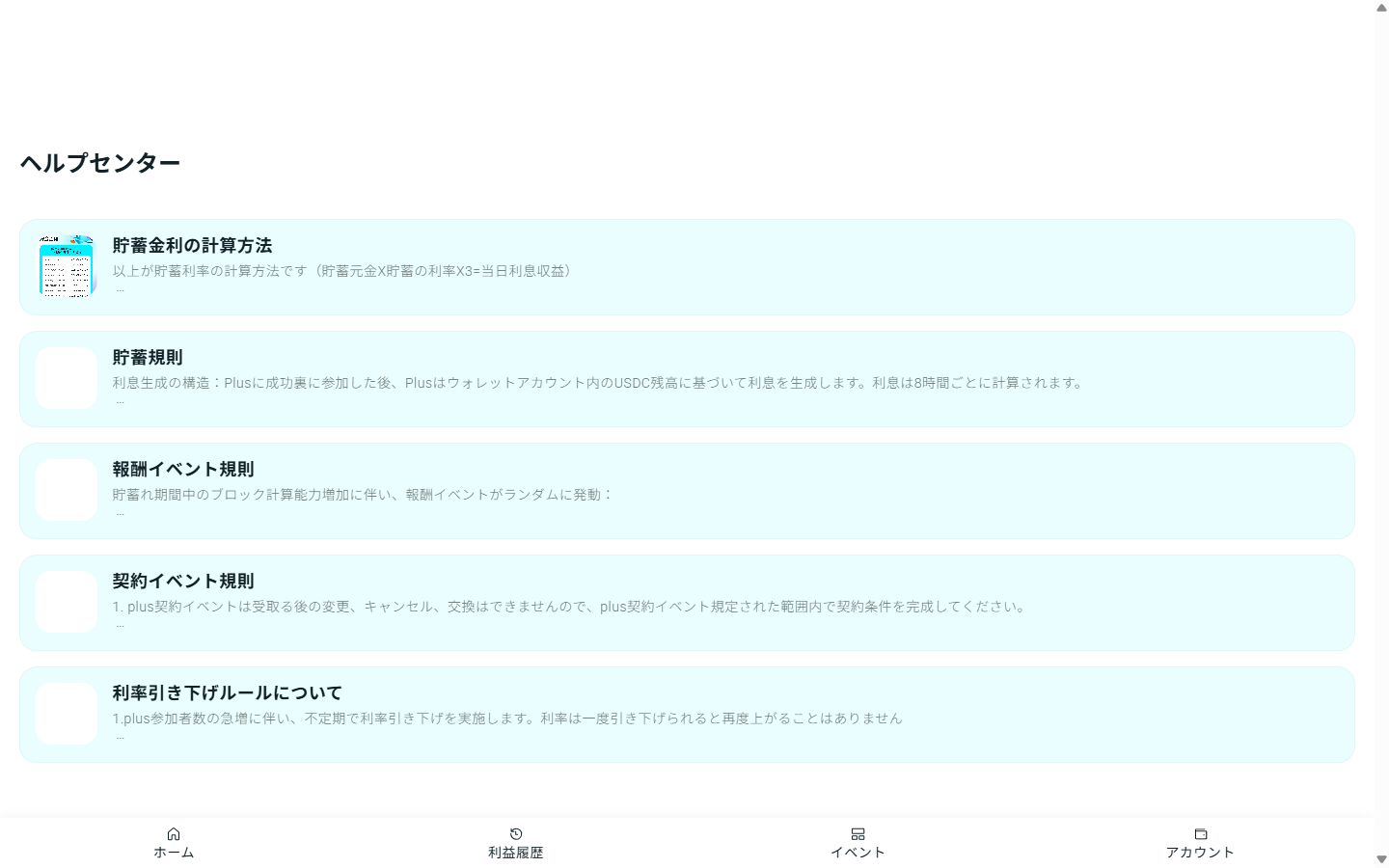The height and width of the screenshot is (868, 1389).
Task: Open the アカウント wallet icon
Action: click(1201, 834)
